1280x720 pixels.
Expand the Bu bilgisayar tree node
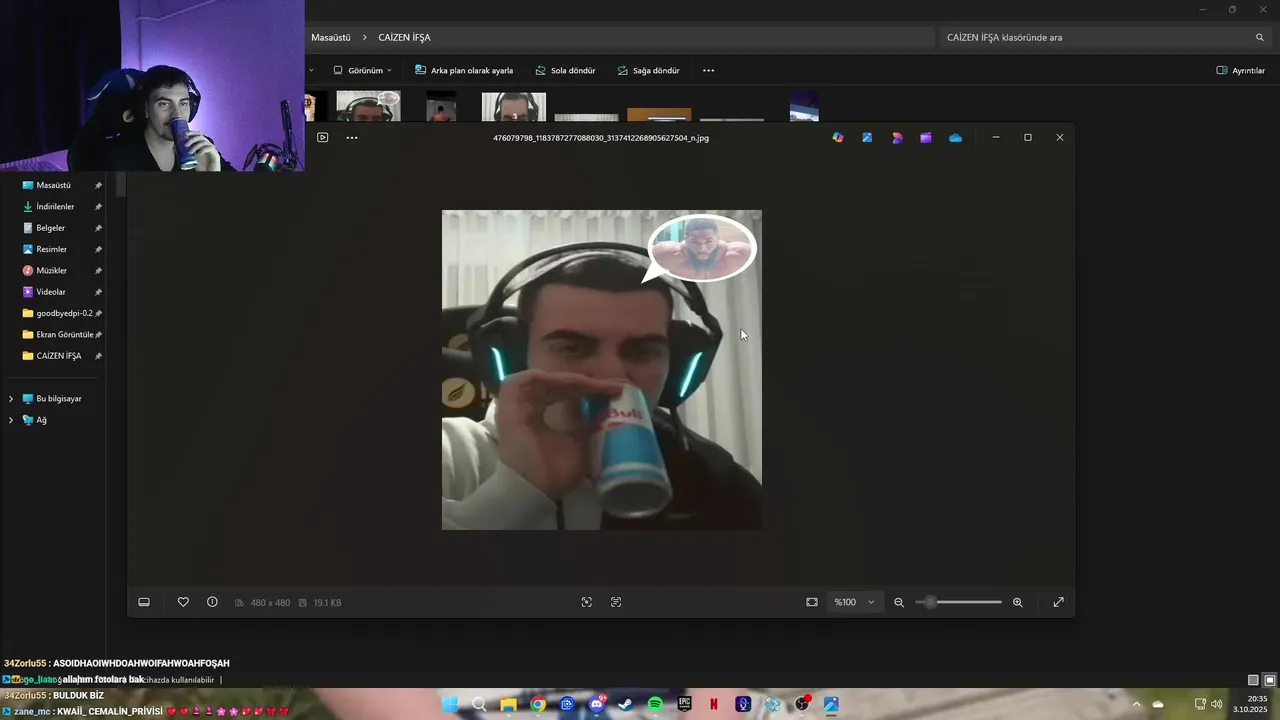click(x=11, y=399)
